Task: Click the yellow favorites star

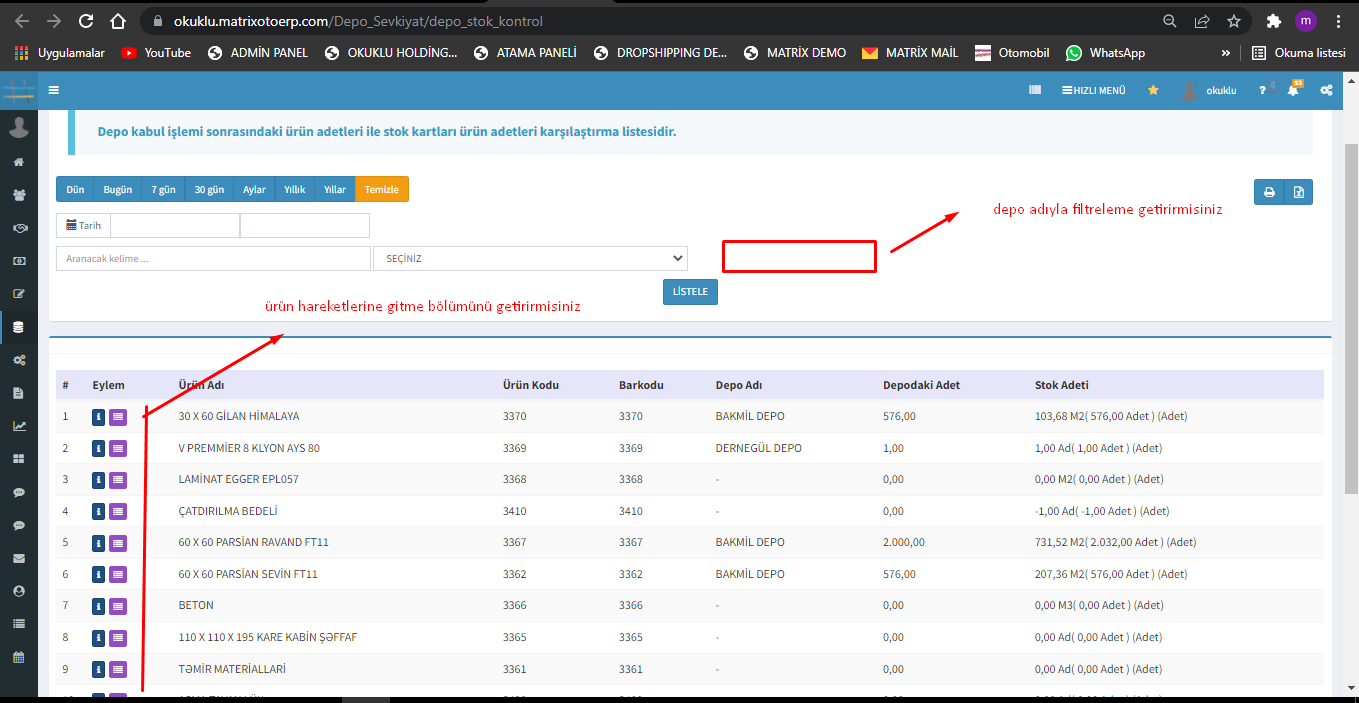Action: (1153, 90)
